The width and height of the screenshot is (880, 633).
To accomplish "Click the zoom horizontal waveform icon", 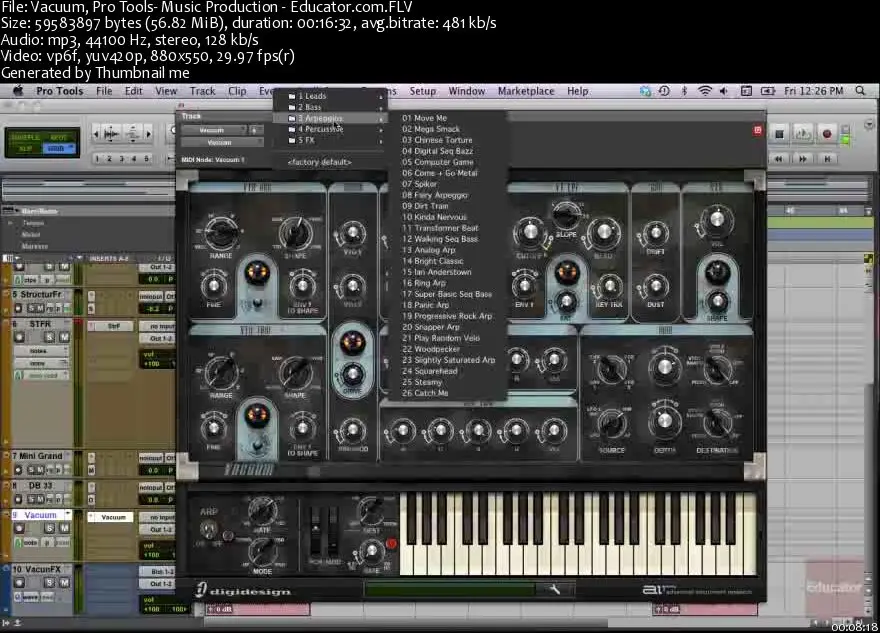I will (112, 134).
